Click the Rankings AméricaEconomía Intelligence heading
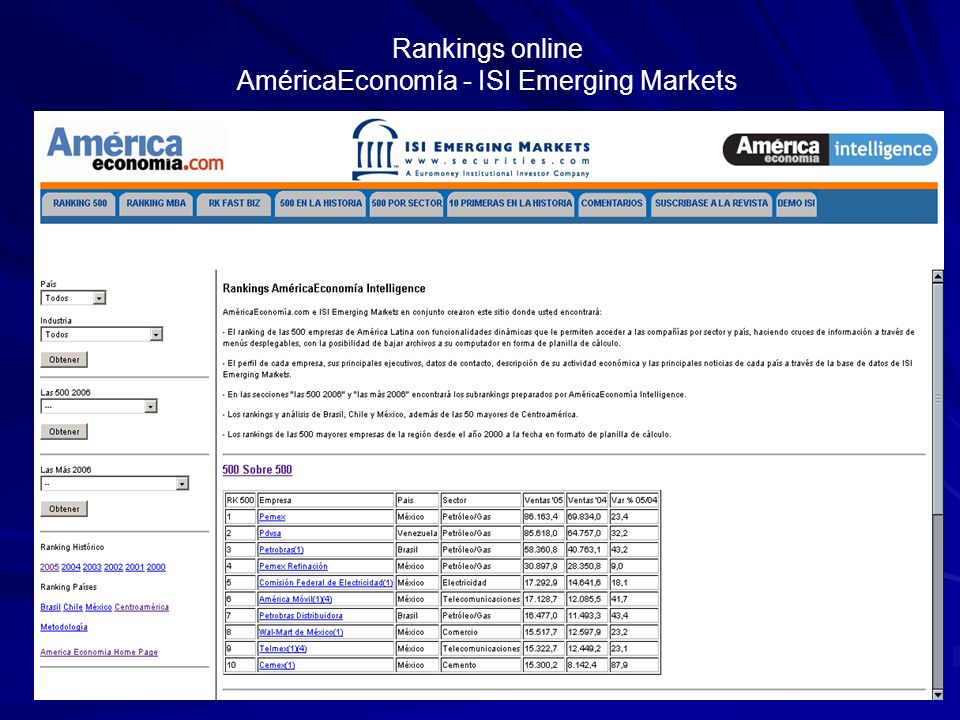 (324, 288)
